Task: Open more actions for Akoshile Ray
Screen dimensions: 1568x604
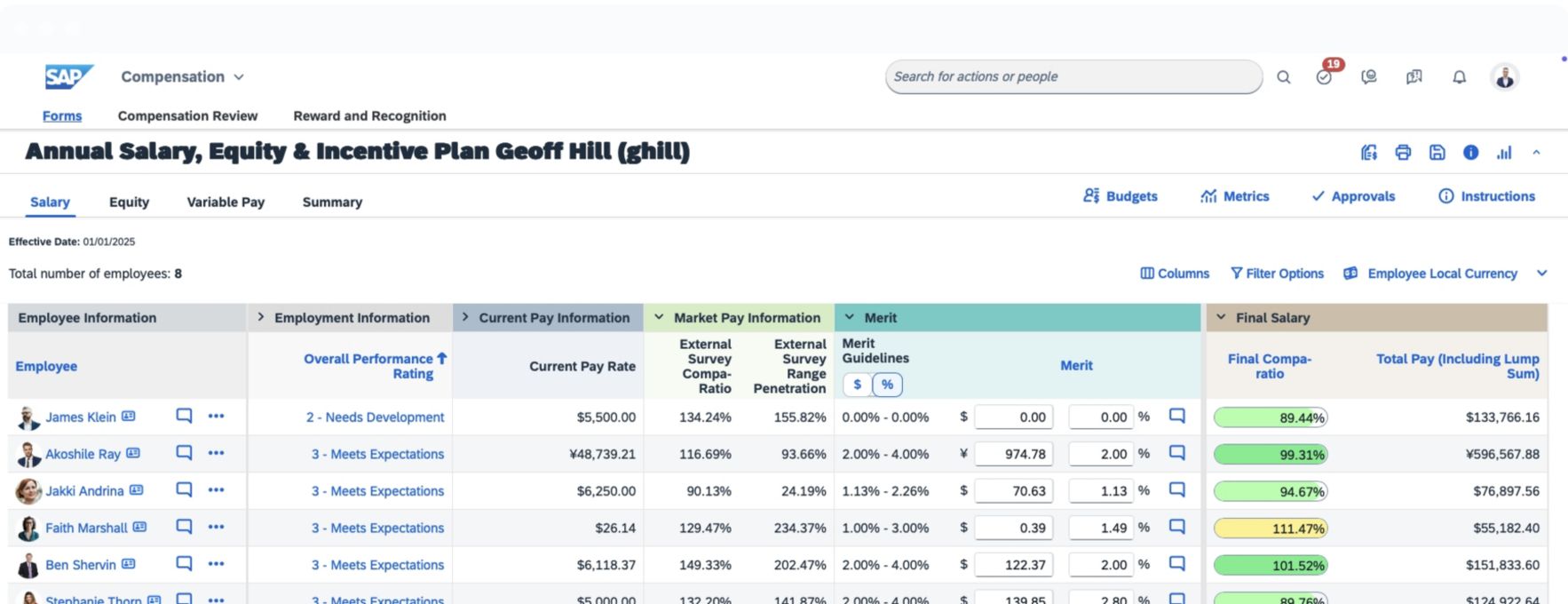Action: pos(216,453)
